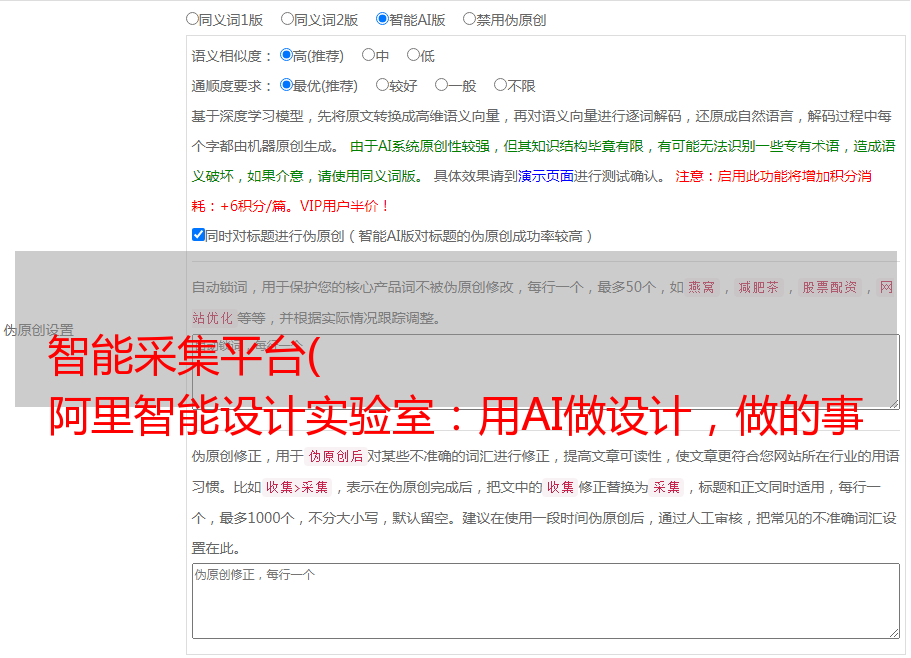
Task: Choose 一般 for 通顺度要求
Action: 441,86
